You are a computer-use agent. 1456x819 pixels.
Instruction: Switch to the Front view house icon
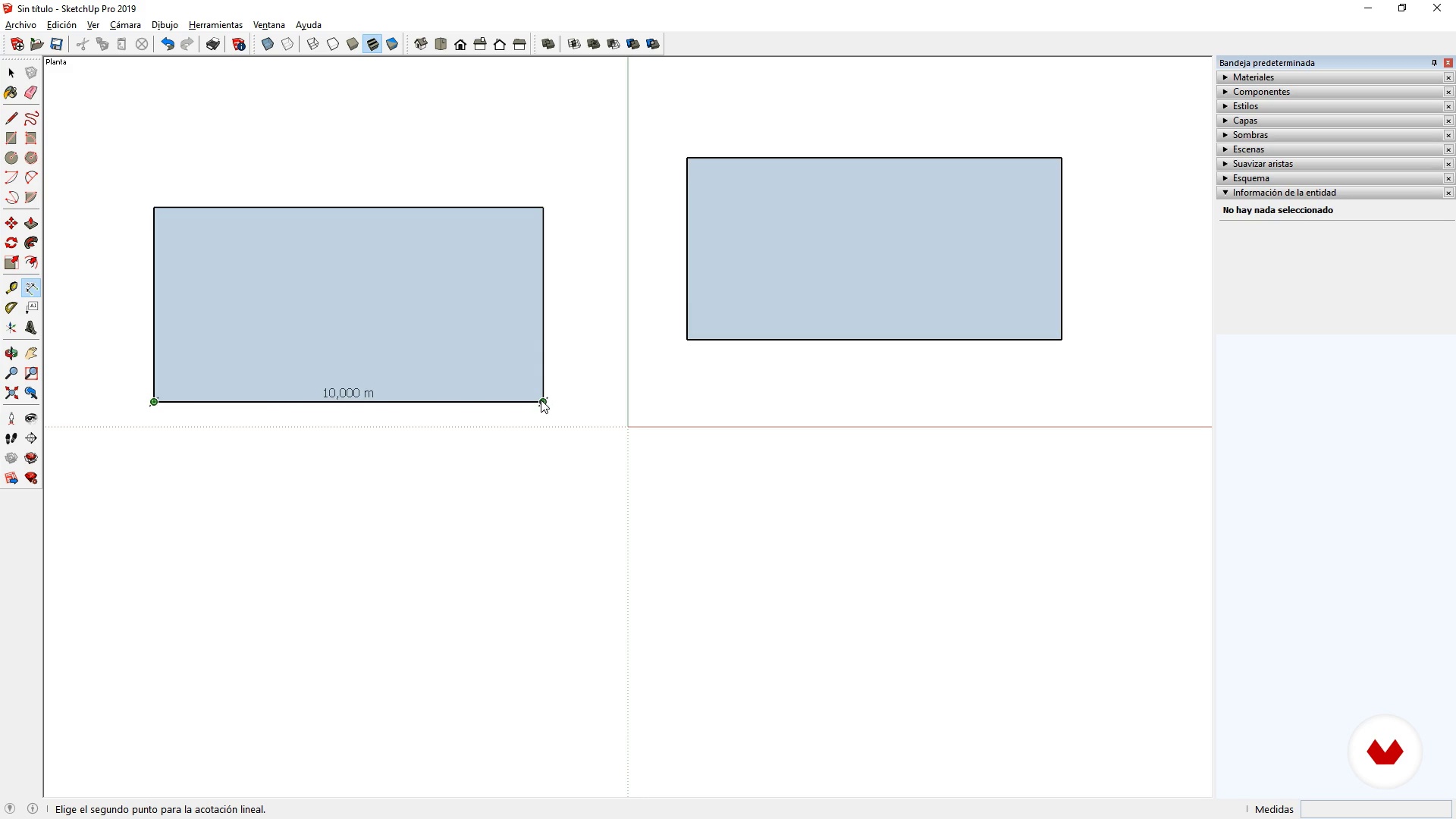[460, 45]
